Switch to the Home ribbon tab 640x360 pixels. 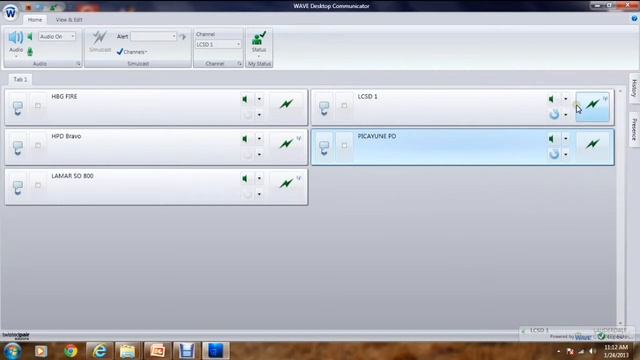click(x=35, y=20)
